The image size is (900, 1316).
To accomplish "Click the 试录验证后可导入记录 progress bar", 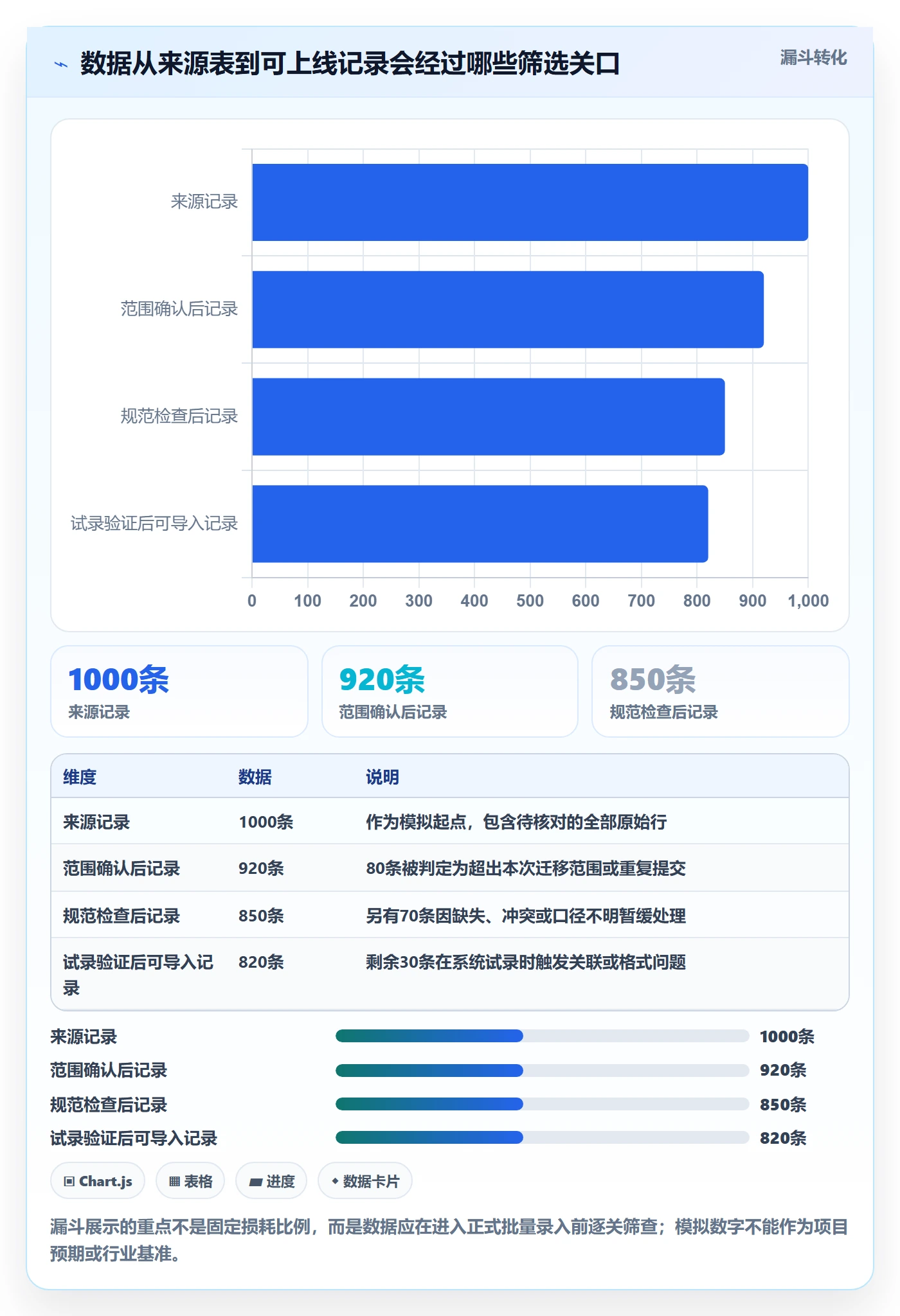I will click(543, 1137).
